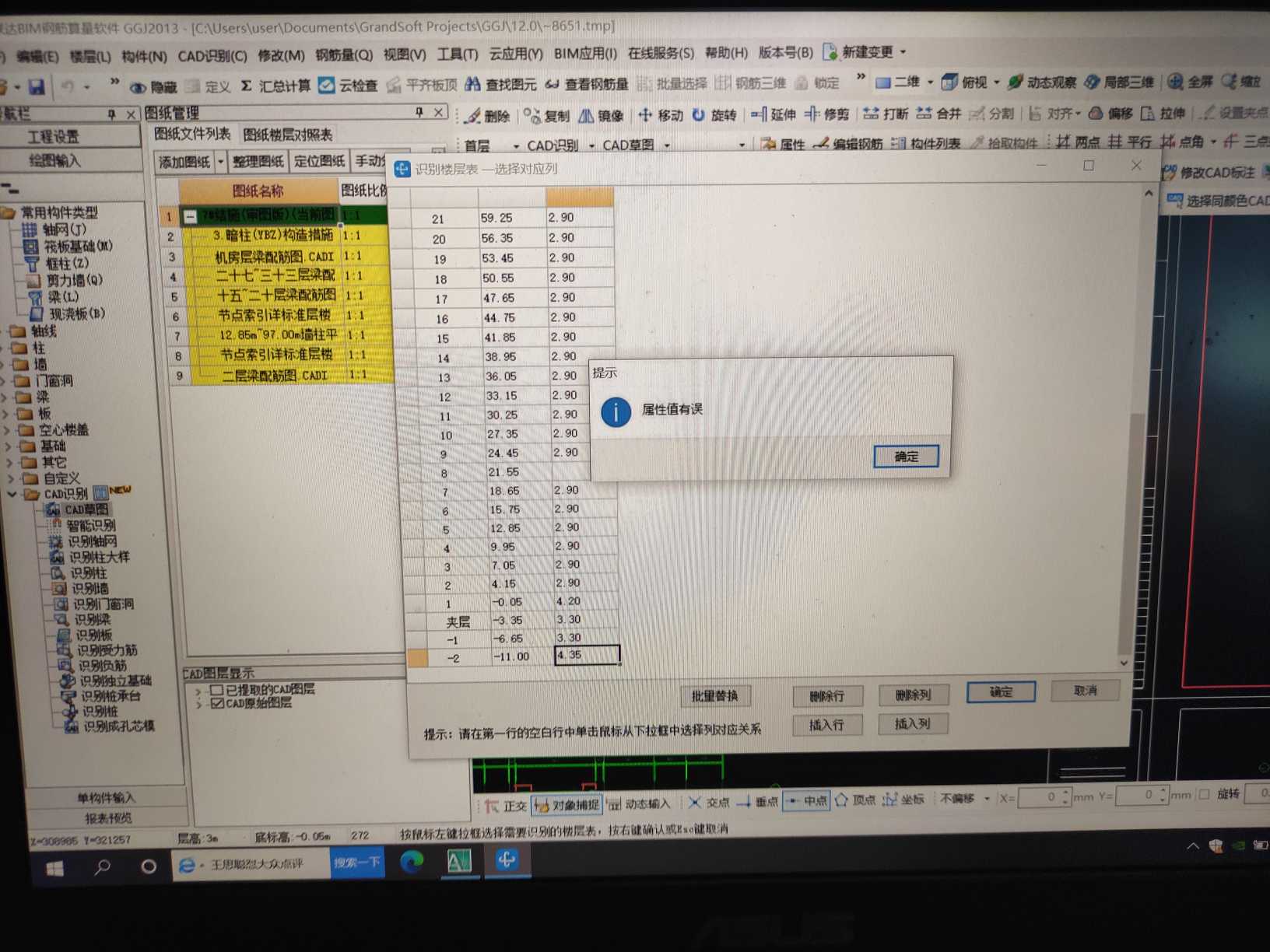The height and width of the screenshot is (952, 1270).
Task: Open 属性 properties panel
Action: click(782, 144)
